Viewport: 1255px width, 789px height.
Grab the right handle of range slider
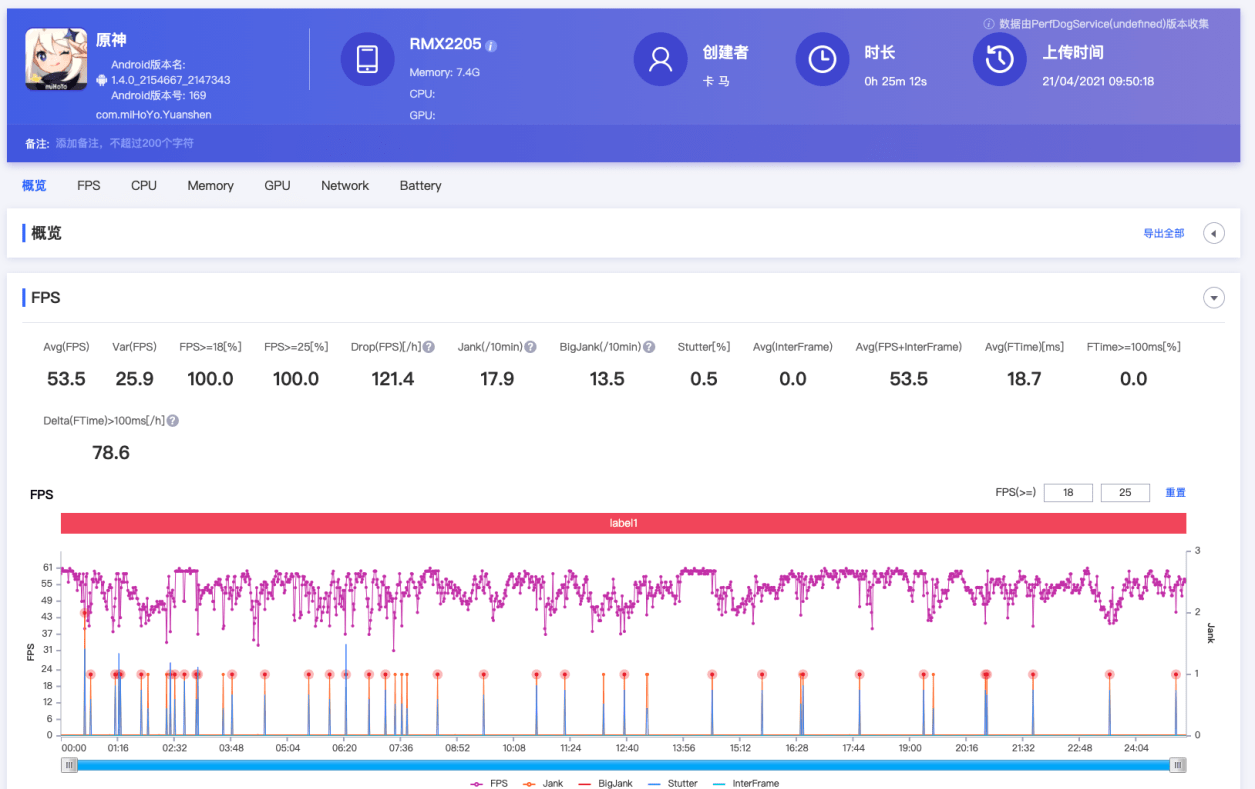coord(1179,765)
